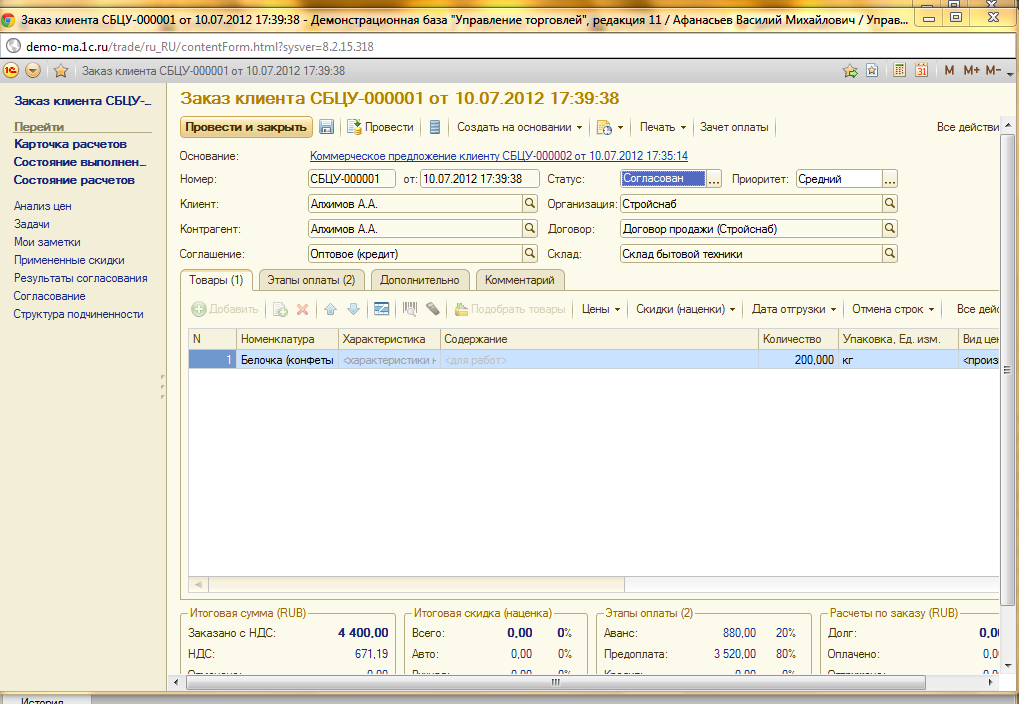Click the Номер field СБЦУ-000001
The height and width of the screenshot is (704, 1019).
pos(352,179)
